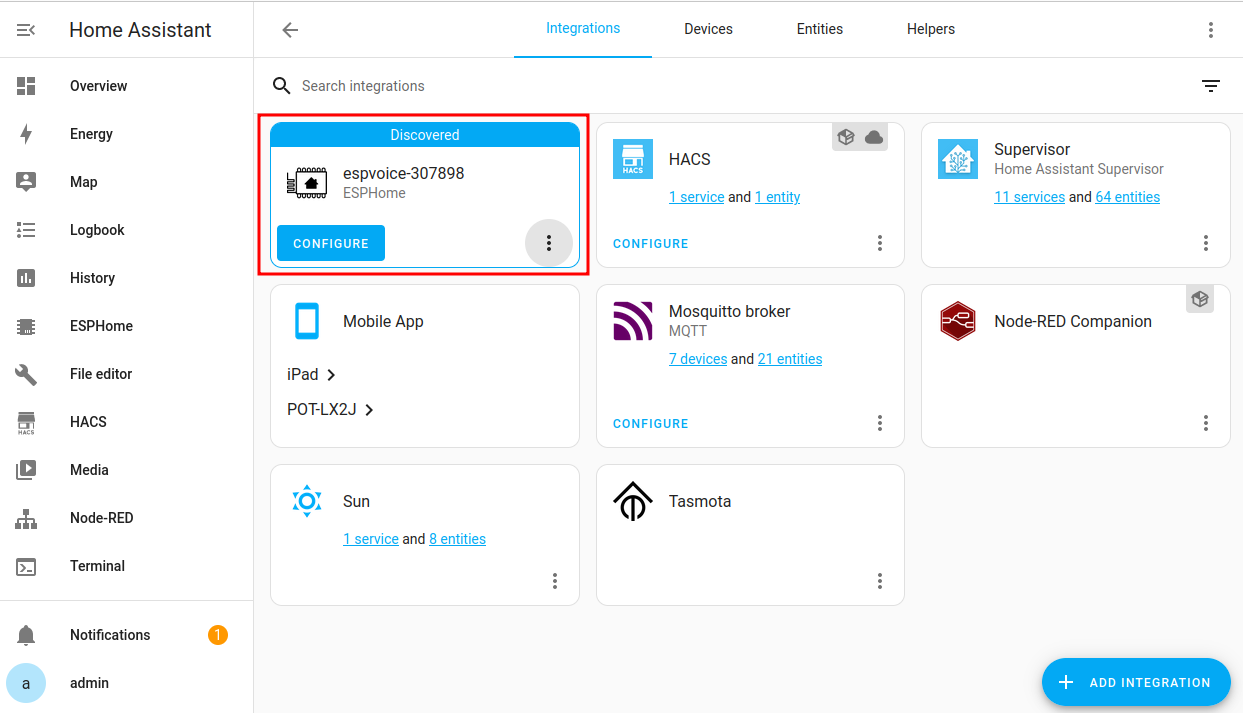Go to Map in sidebar
The image size is (1243, 713).
click(126, 182)
